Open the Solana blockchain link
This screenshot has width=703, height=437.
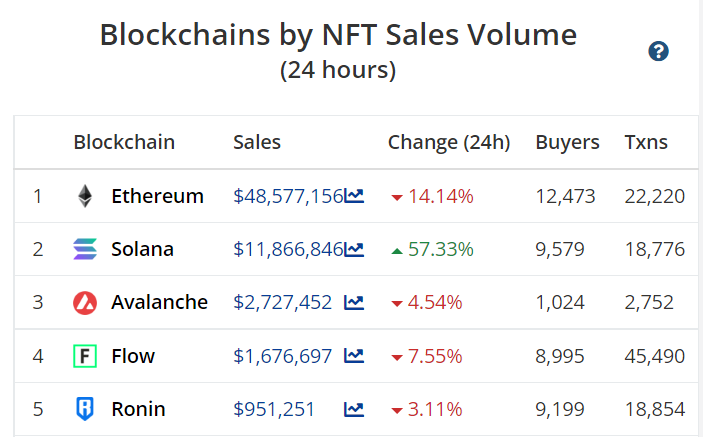pos(142,249)
